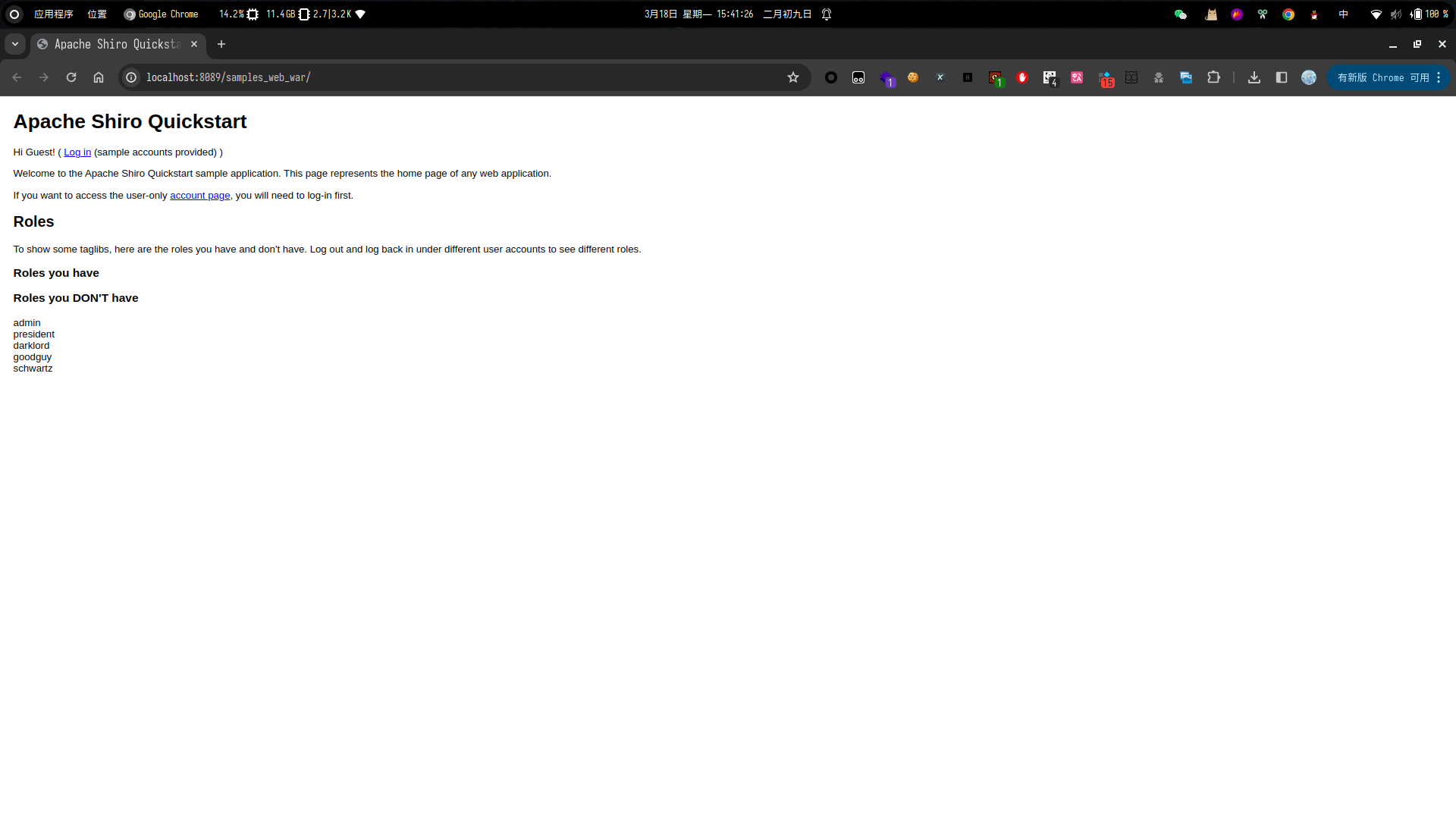1456x819 pixels.
Task: Bookmark this page with the star
Action: (x=793, y=77)
